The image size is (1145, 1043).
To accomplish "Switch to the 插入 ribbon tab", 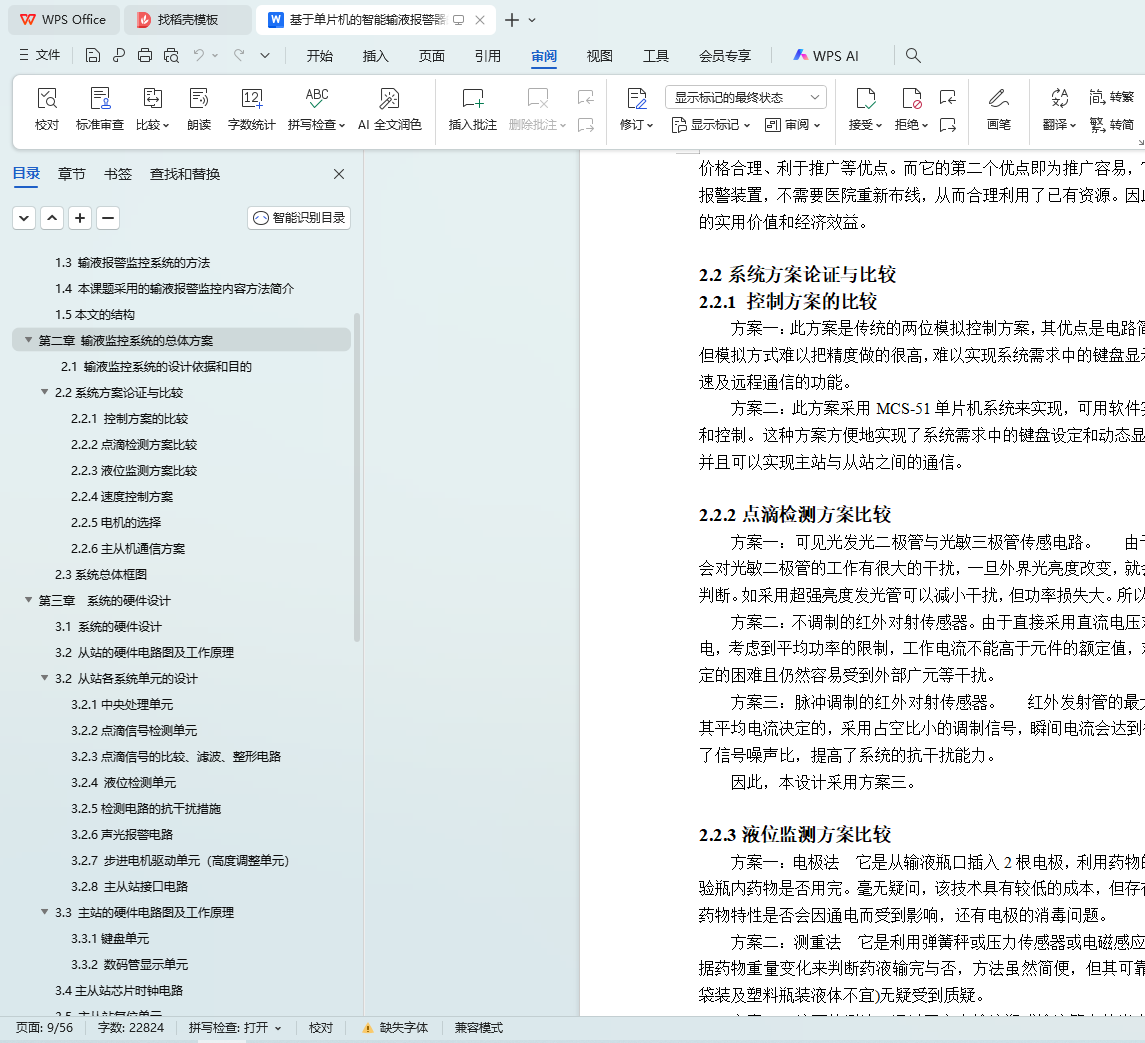I will point(375,56).
